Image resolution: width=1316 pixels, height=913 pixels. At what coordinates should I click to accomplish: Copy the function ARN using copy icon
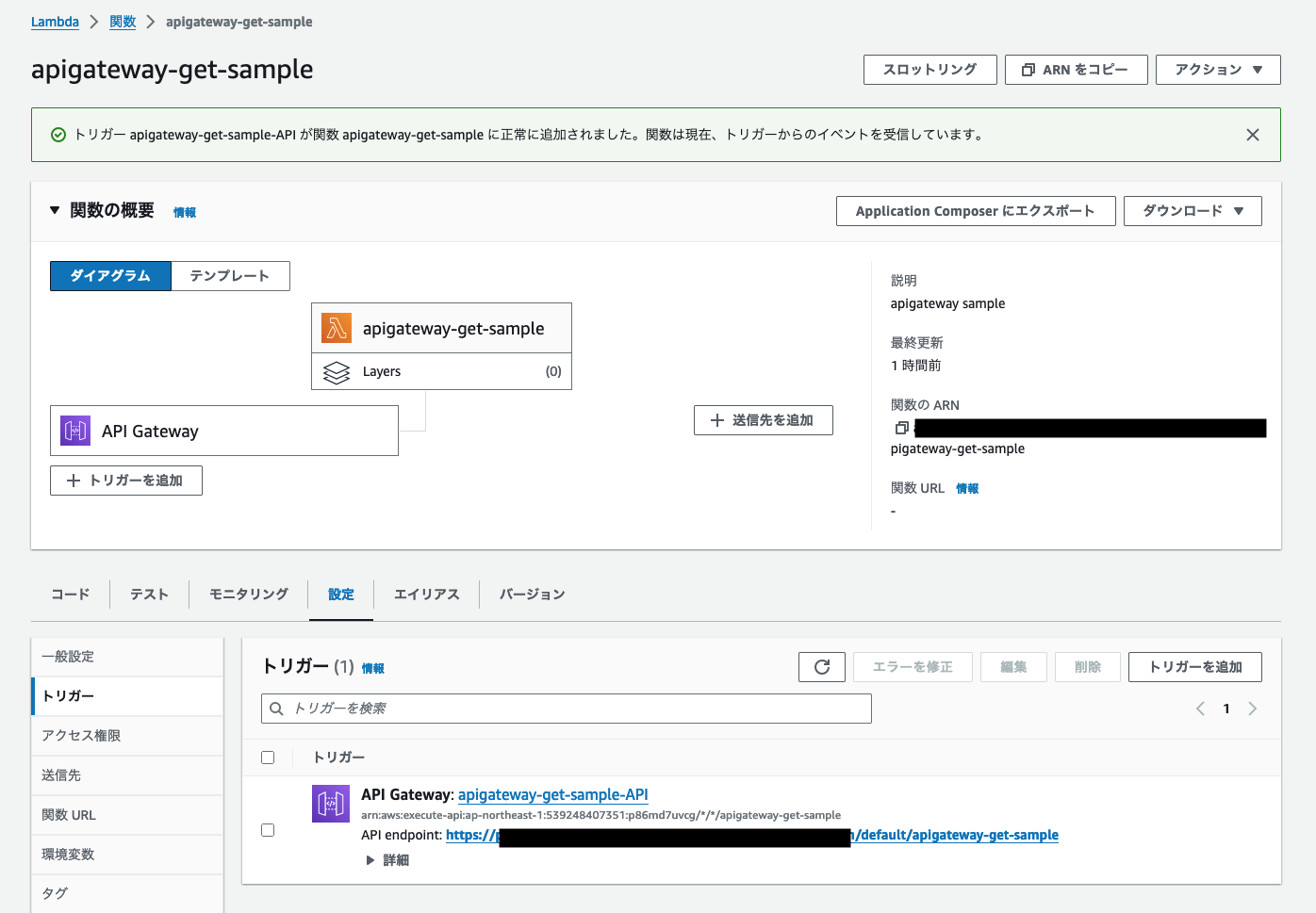tap(901, 428)
